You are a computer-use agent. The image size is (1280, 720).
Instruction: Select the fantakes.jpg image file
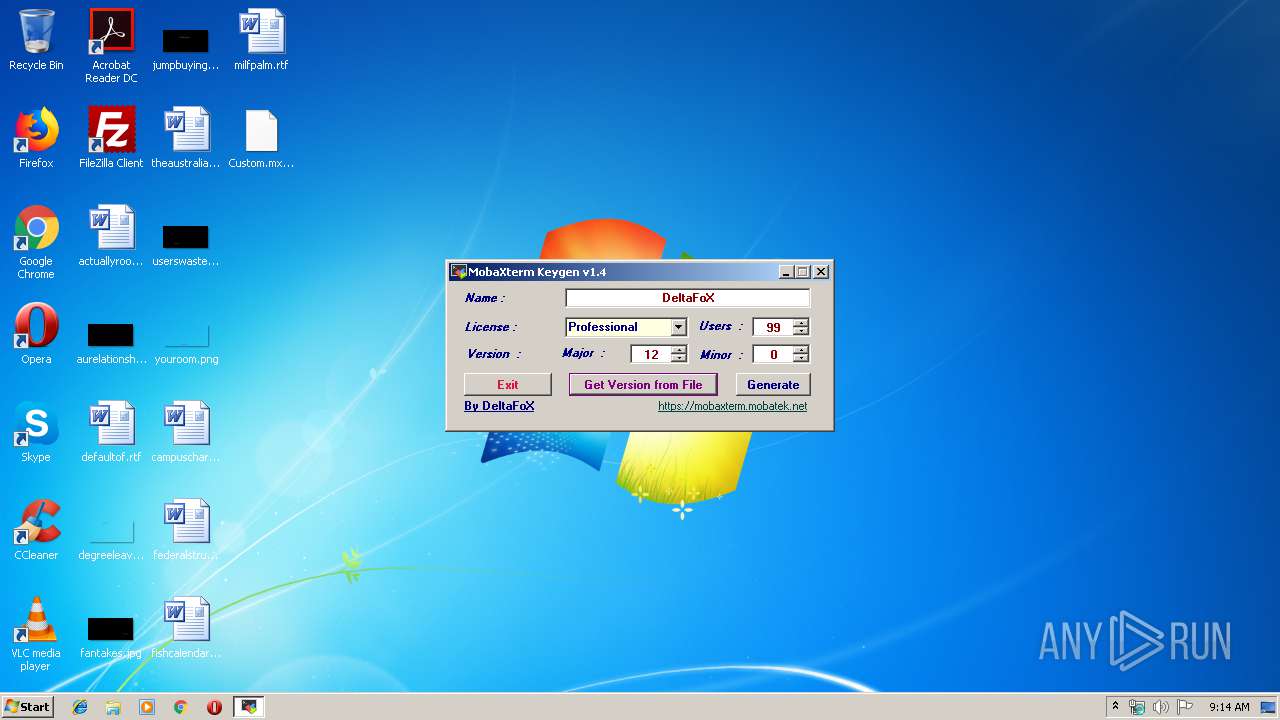point(111,637)
